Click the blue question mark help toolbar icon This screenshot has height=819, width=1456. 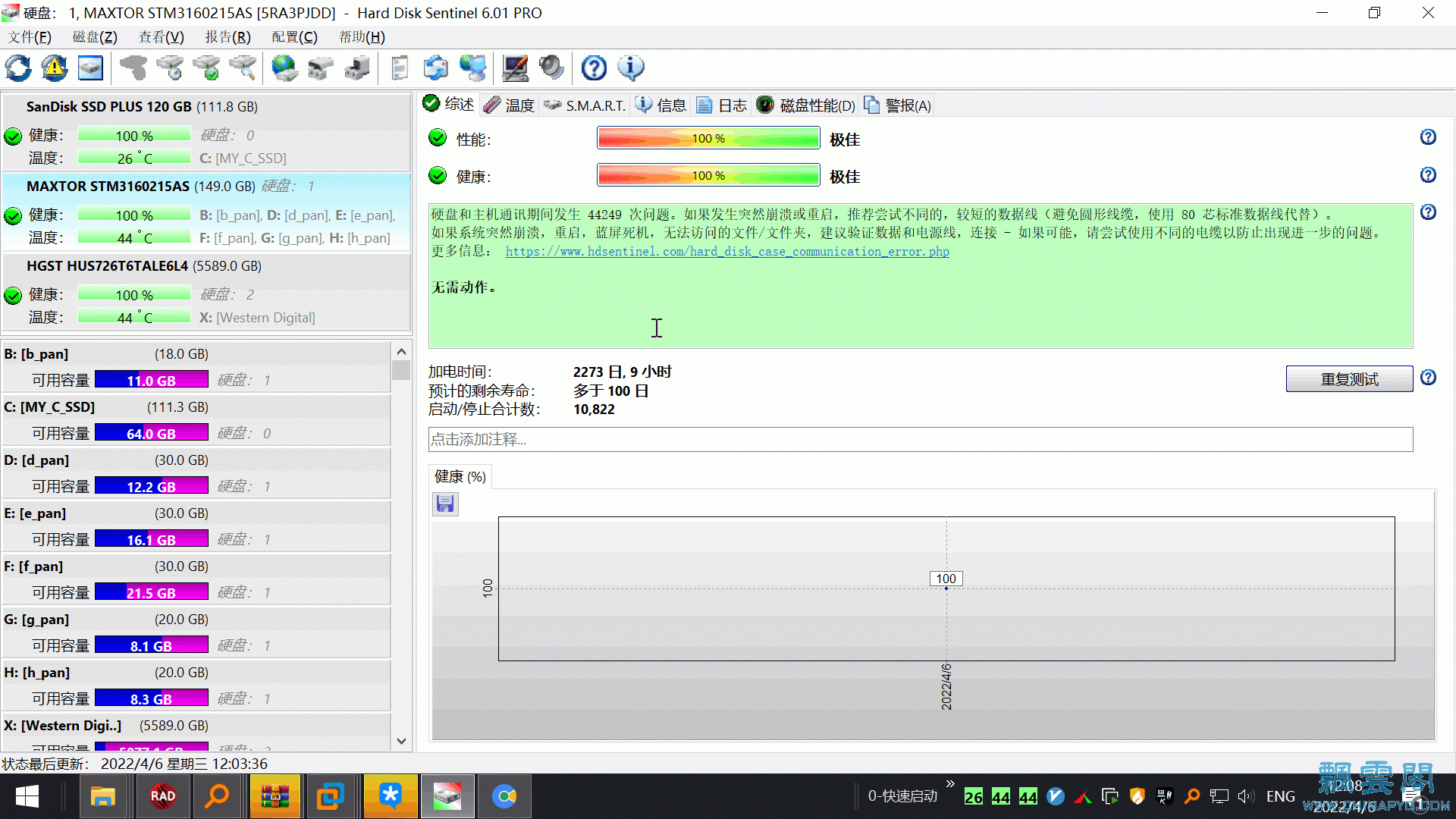coord(594,68)
